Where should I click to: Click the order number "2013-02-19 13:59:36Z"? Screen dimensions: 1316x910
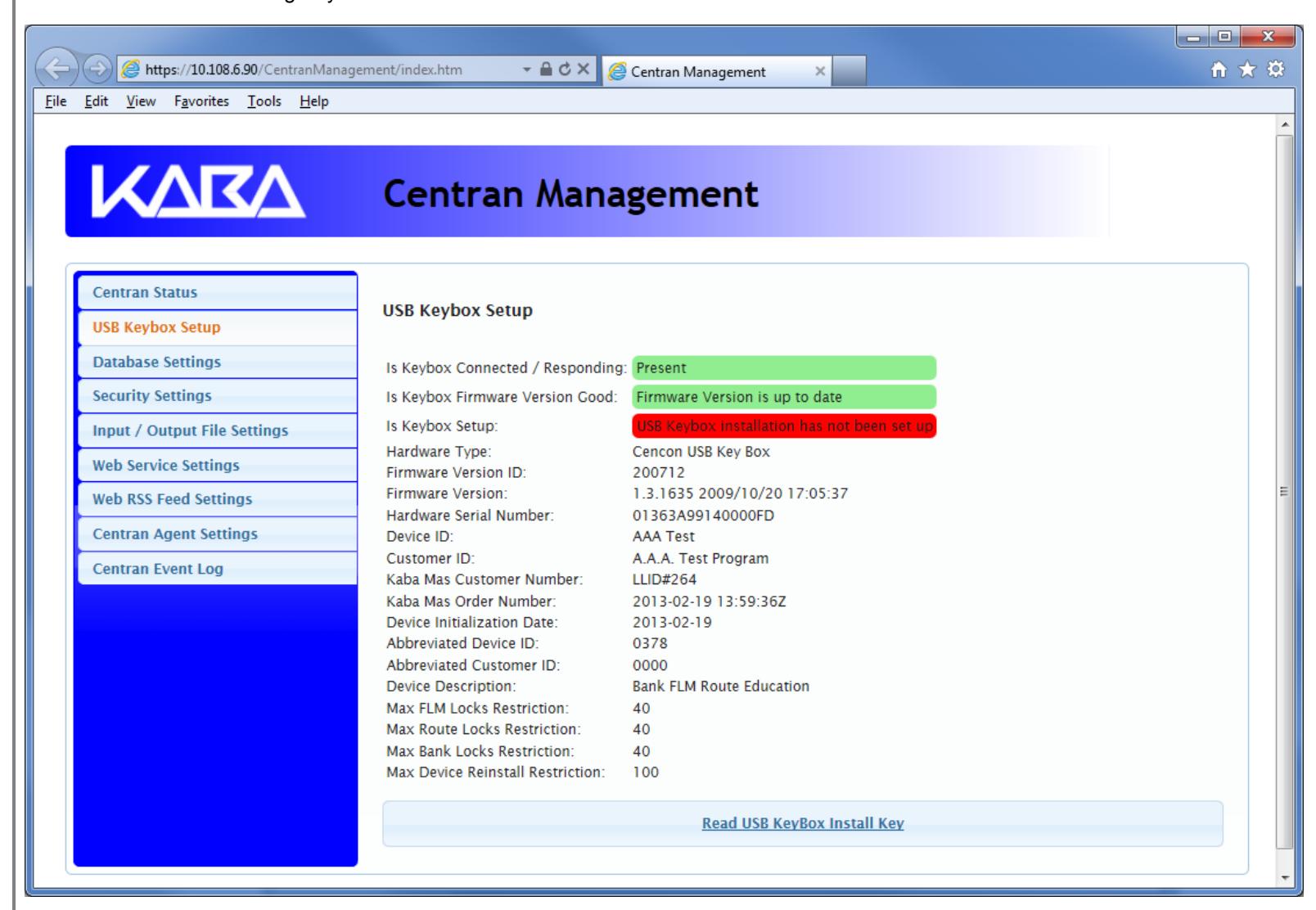coord(710,601)
